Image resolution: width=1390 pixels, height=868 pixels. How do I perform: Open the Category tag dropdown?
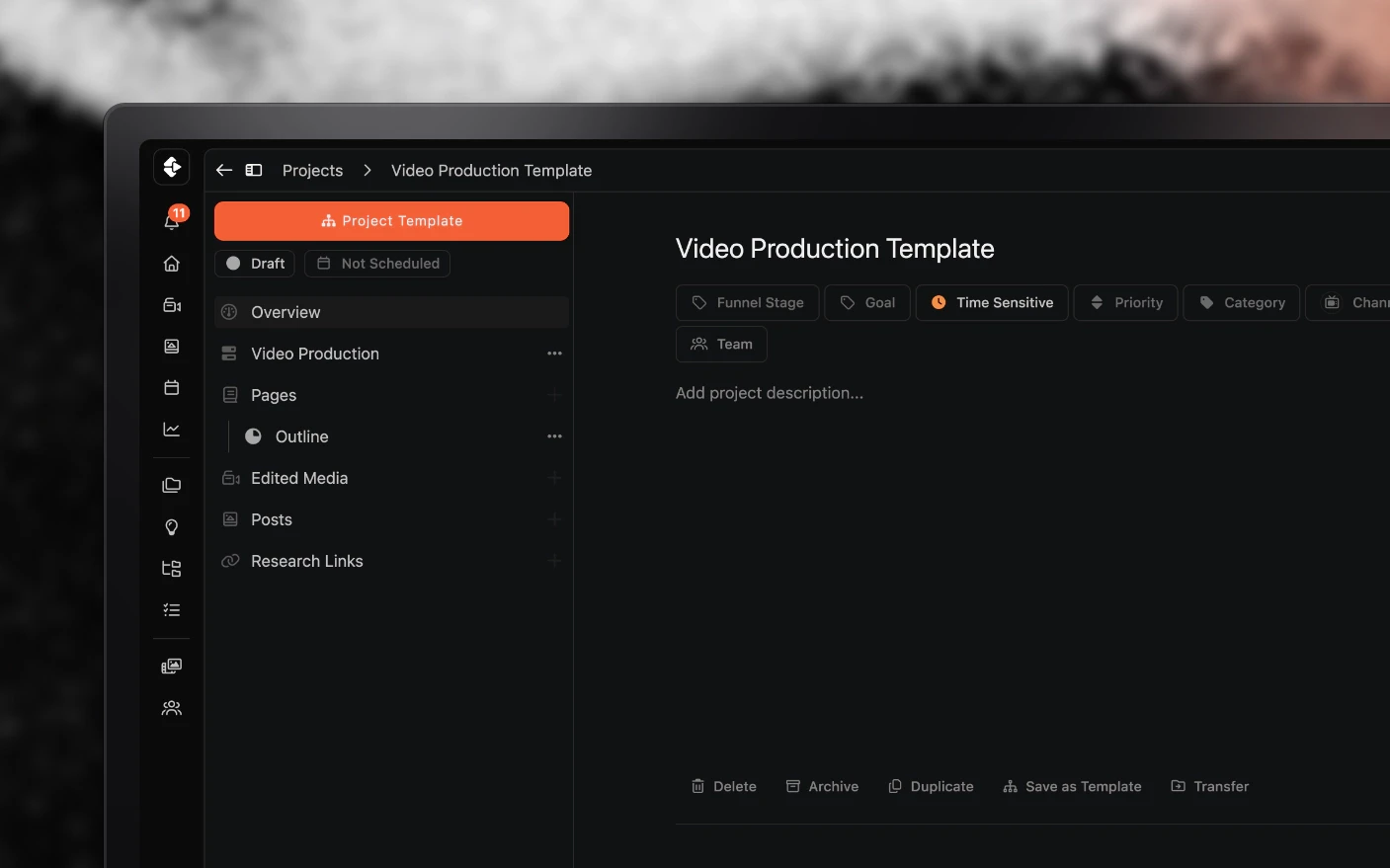coord(1242,303)
